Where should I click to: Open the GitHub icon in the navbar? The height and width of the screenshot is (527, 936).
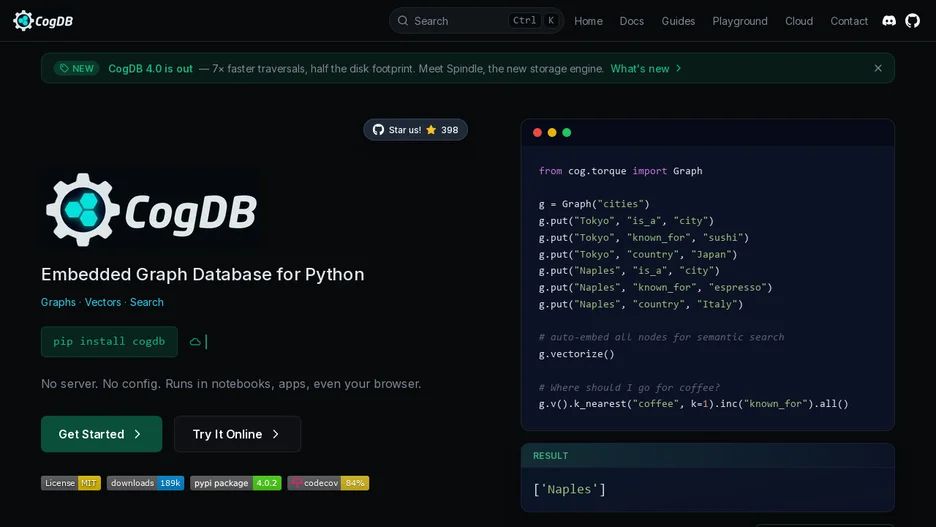coord(912,21)
